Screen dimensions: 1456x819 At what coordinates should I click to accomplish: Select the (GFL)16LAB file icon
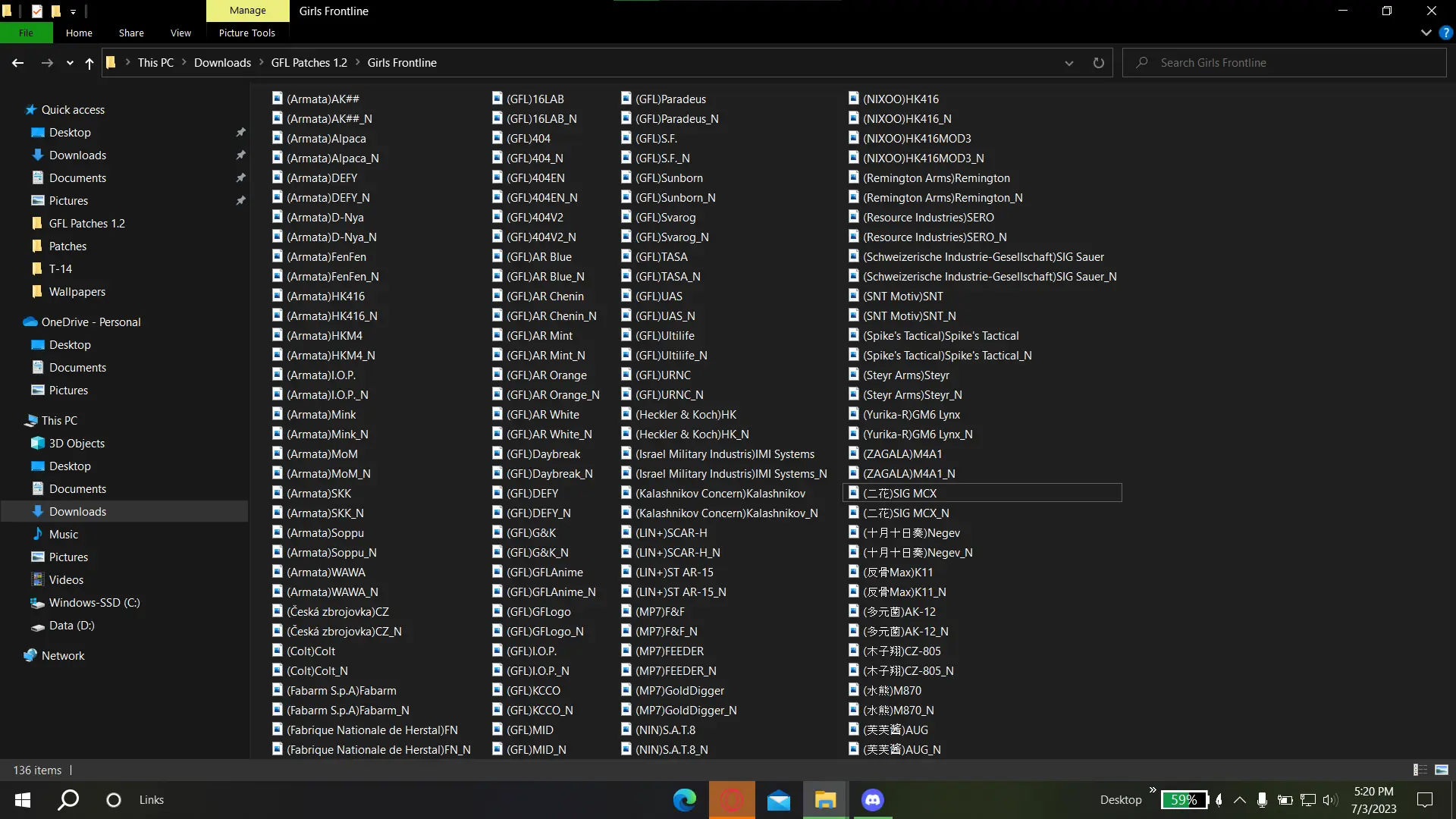pyautogui.click(x=497, y=99)
